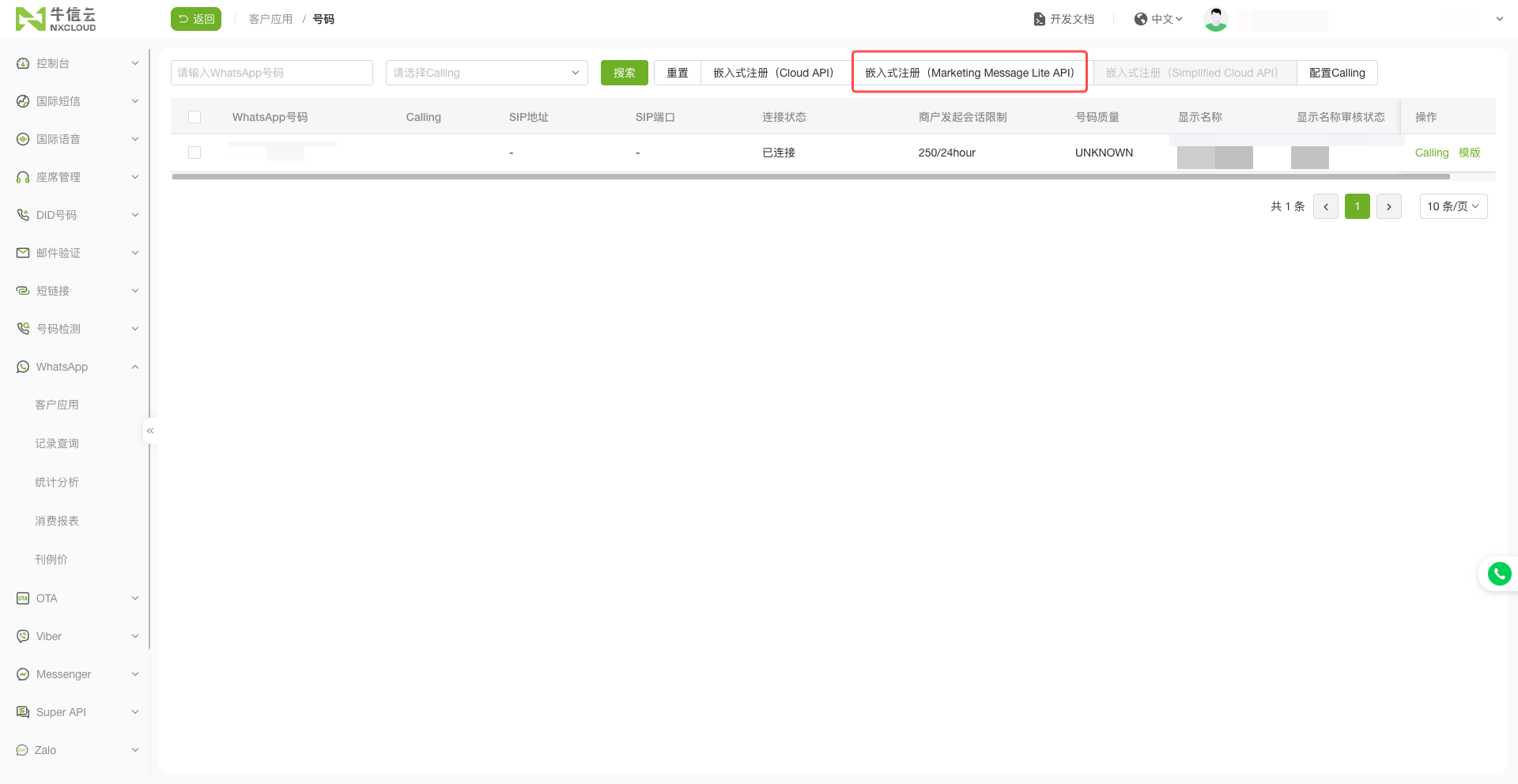Image resolution: width=1518 pixels, height=784 pixels.
Task: Open the 请选择Calling dropdown
Action: (487, 73)
